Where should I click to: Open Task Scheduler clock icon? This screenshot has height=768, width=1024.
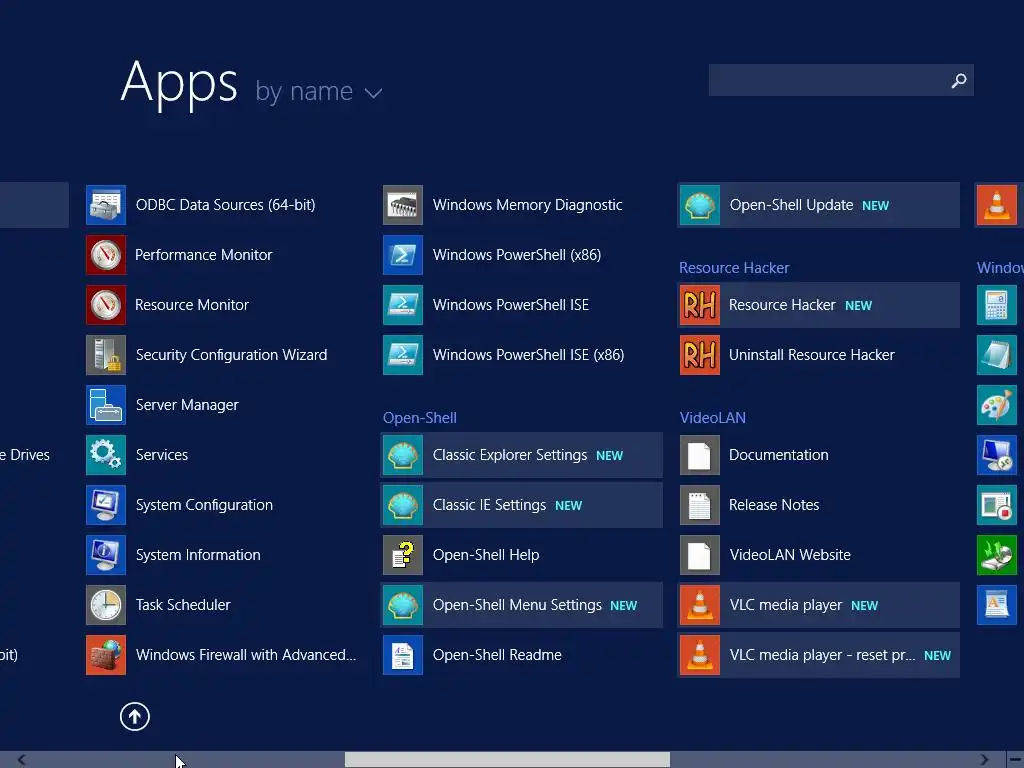106,605
